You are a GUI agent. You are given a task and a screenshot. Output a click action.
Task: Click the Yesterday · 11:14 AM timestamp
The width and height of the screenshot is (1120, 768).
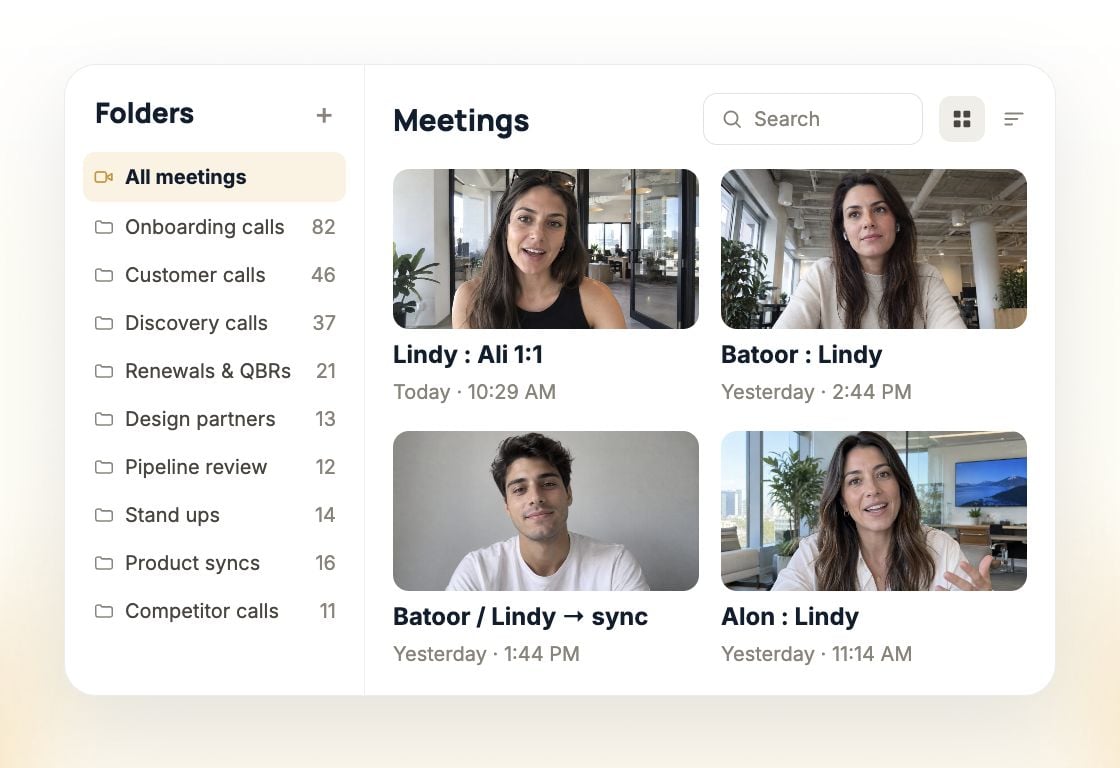[x=816, y=654]
